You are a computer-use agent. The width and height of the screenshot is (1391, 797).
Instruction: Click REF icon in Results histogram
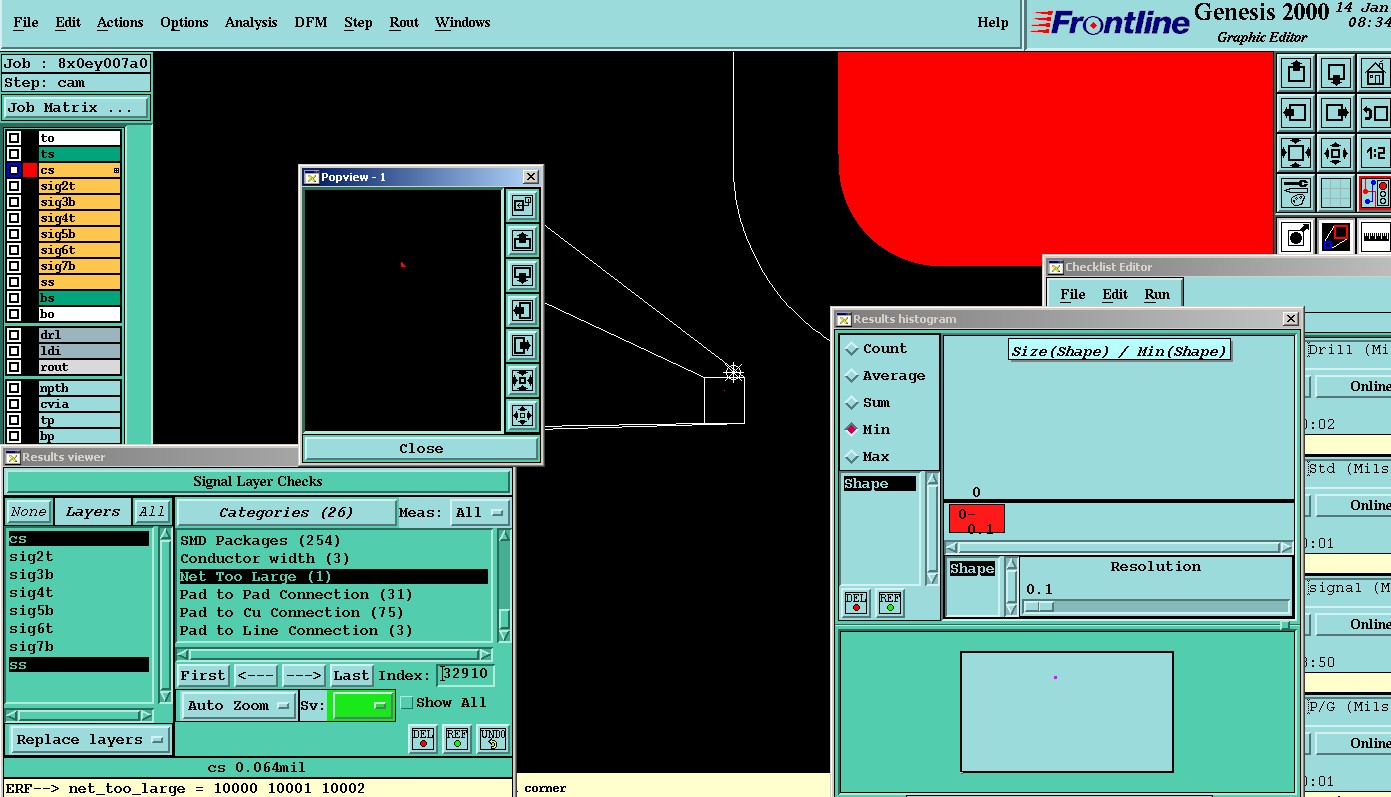tap(889, 603)
